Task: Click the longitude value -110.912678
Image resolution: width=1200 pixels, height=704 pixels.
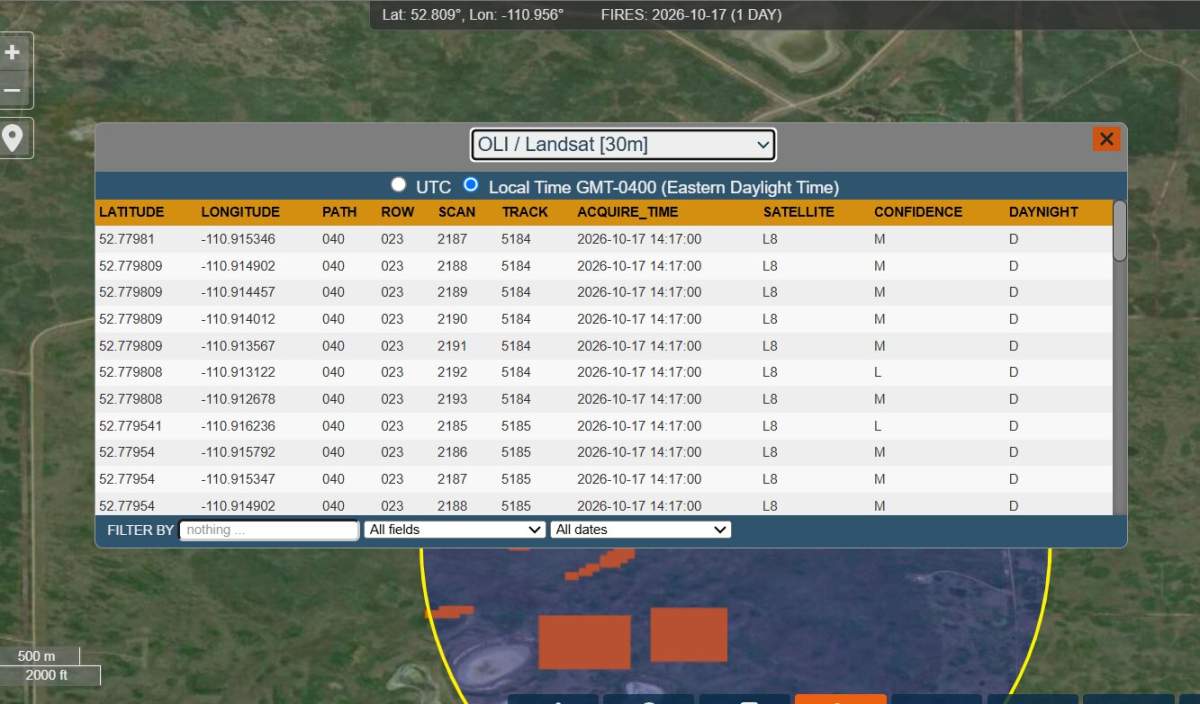Action: [238, 399]
